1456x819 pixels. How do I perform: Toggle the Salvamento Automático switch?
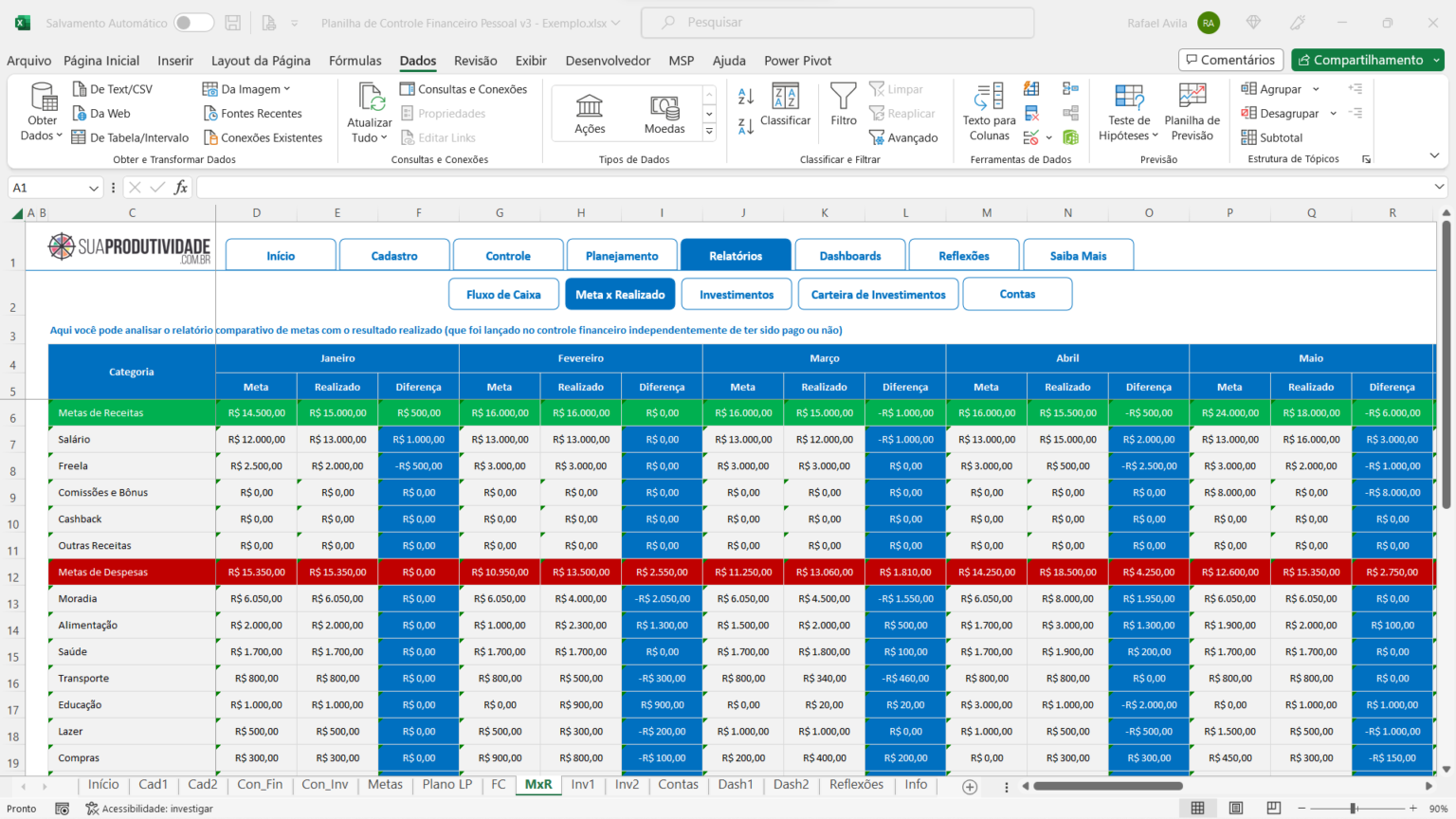193,23
